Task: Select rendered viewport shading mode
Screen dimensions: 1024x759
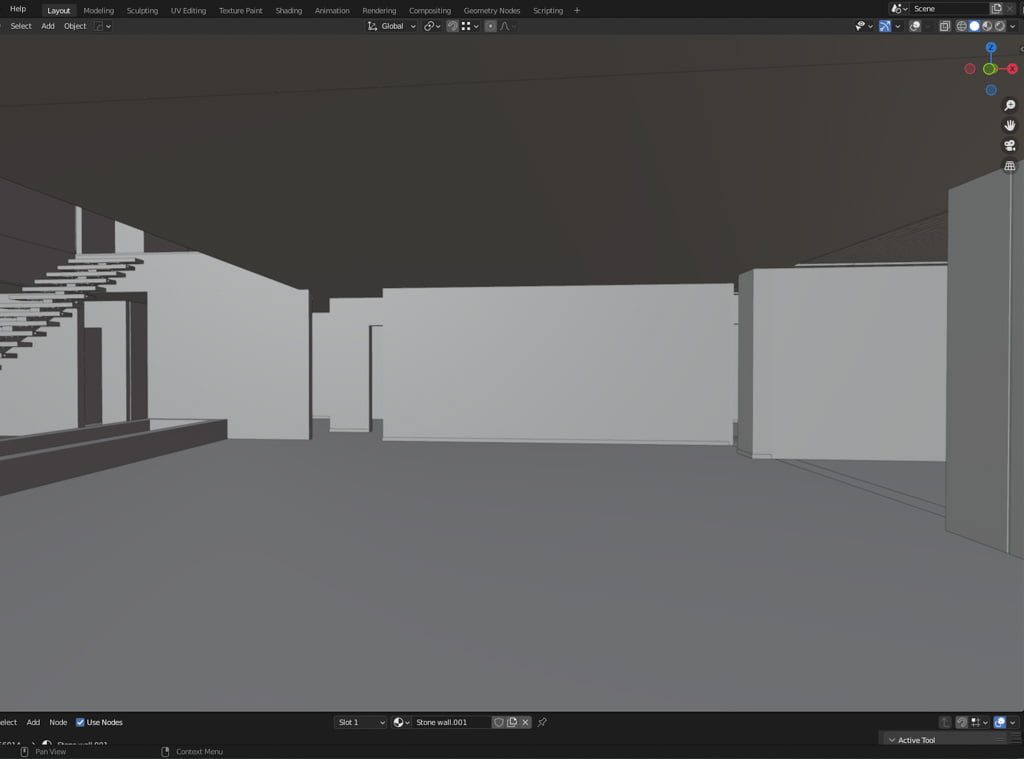Action: pyautogui.click(x=1000, y=26)
